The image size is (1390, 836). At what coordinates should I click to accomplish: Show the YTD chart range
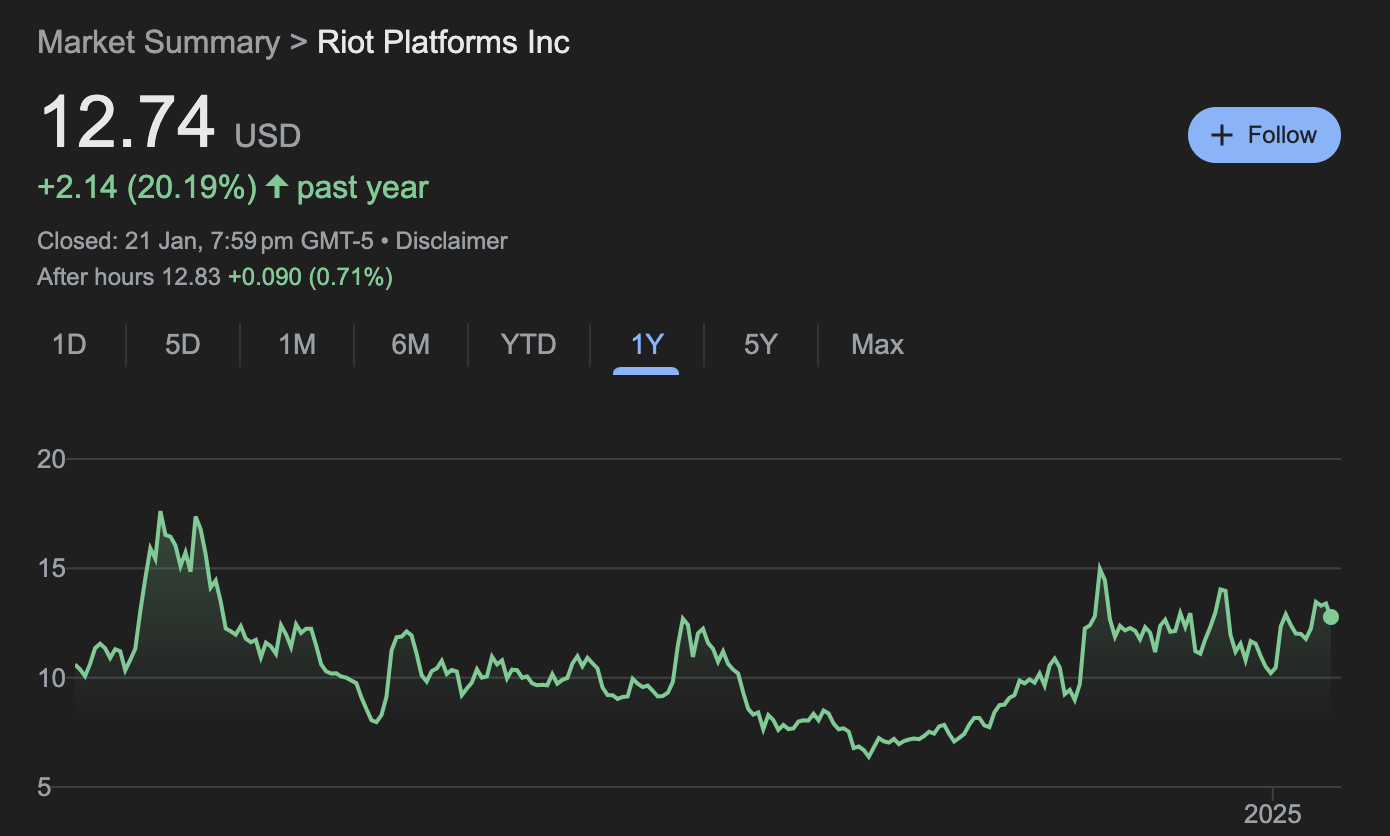pos(528,345)
